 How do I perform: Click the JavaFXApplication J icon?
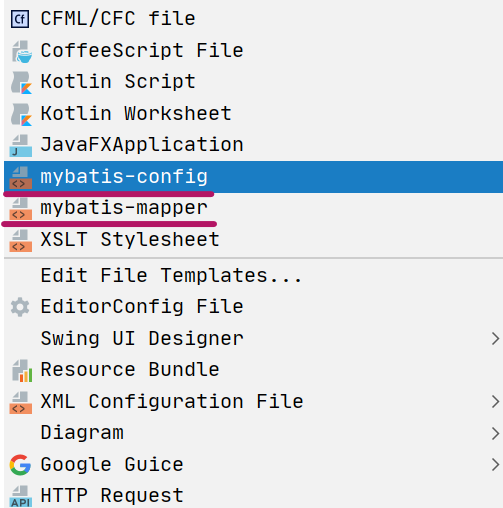tap(21, 146)
